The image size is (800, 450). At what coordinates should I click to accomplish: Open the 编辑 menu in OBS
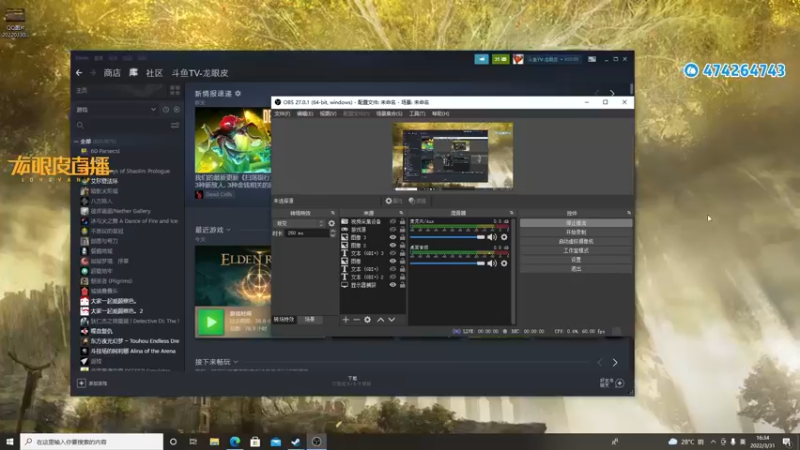point(305,114)
